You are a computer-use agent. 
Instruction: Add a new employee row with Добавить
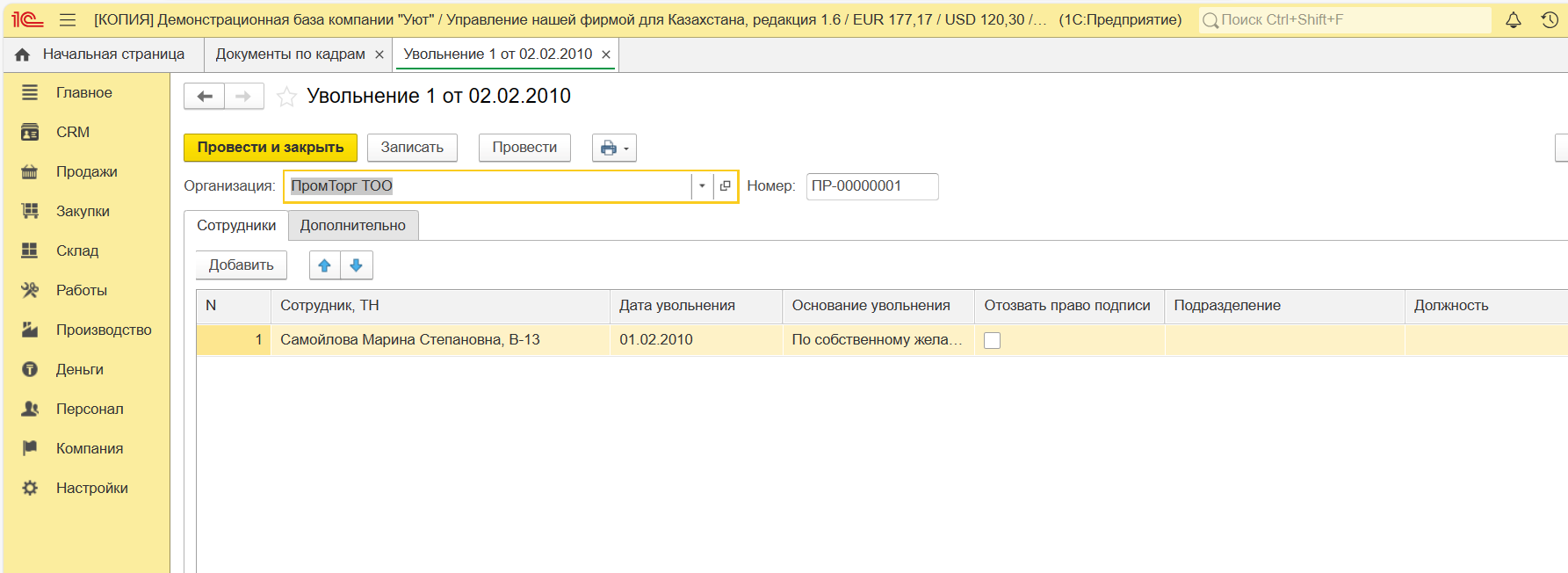point(241,265)
